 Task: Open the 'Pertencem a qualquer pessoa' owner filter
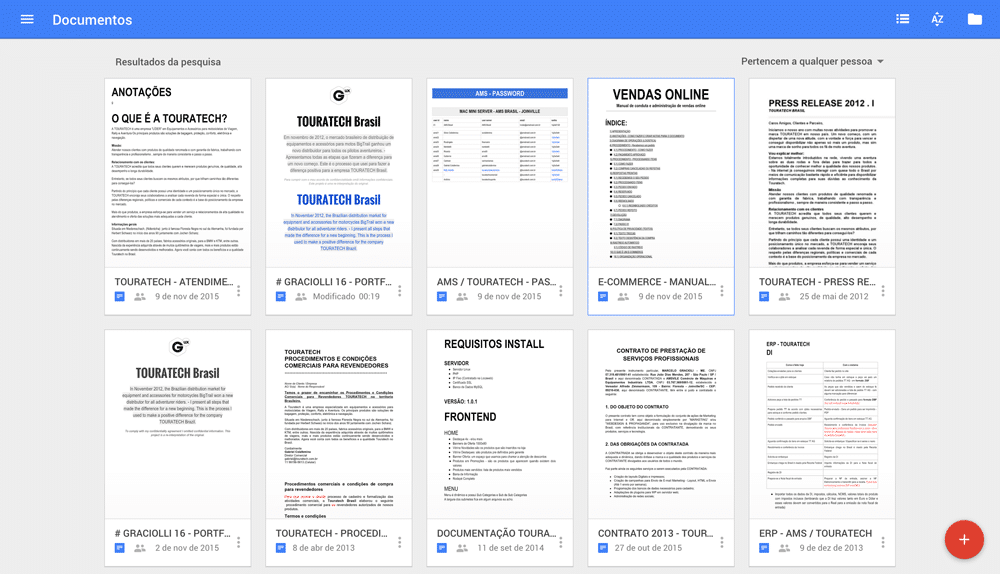click(812, 61)
